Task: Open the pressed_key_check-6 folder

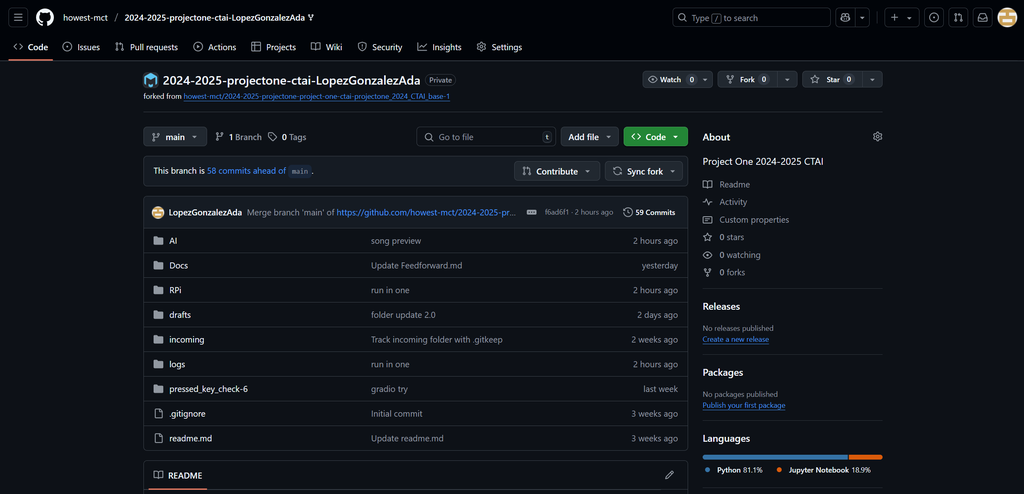Action: [208, 389]
